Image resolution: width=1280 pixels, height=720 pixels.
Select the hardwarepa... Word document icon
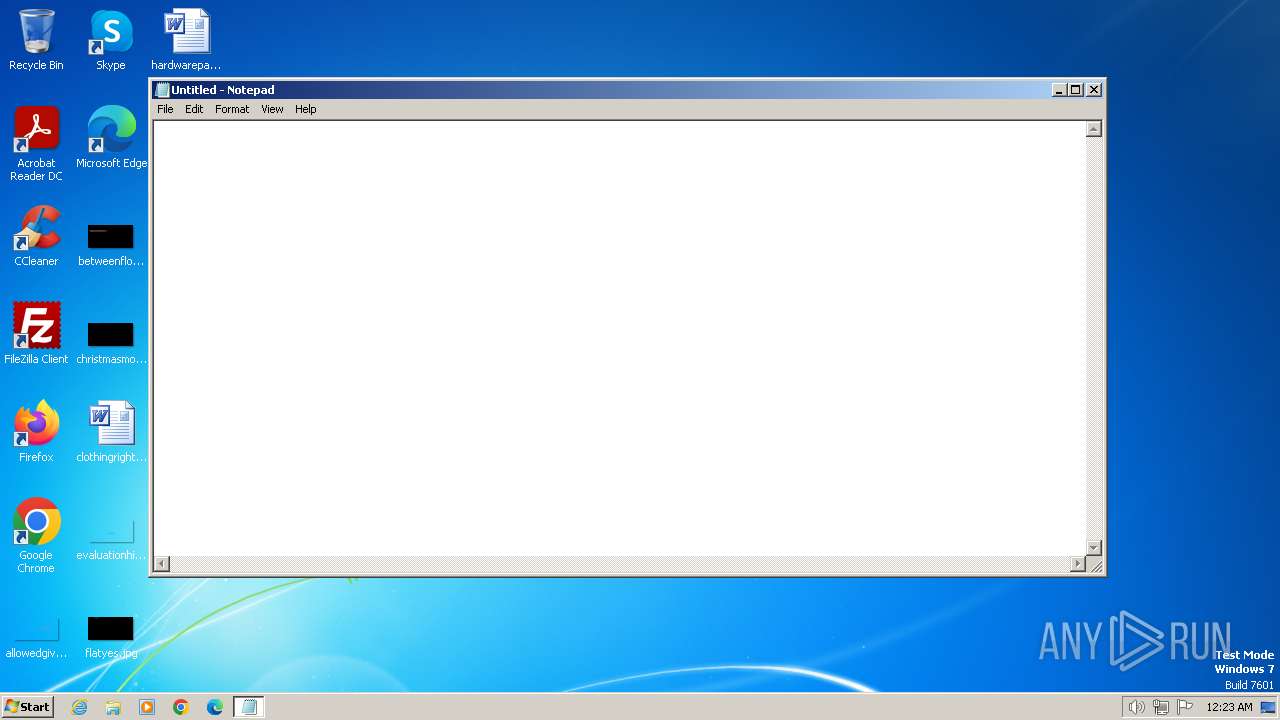pos(186,40)
